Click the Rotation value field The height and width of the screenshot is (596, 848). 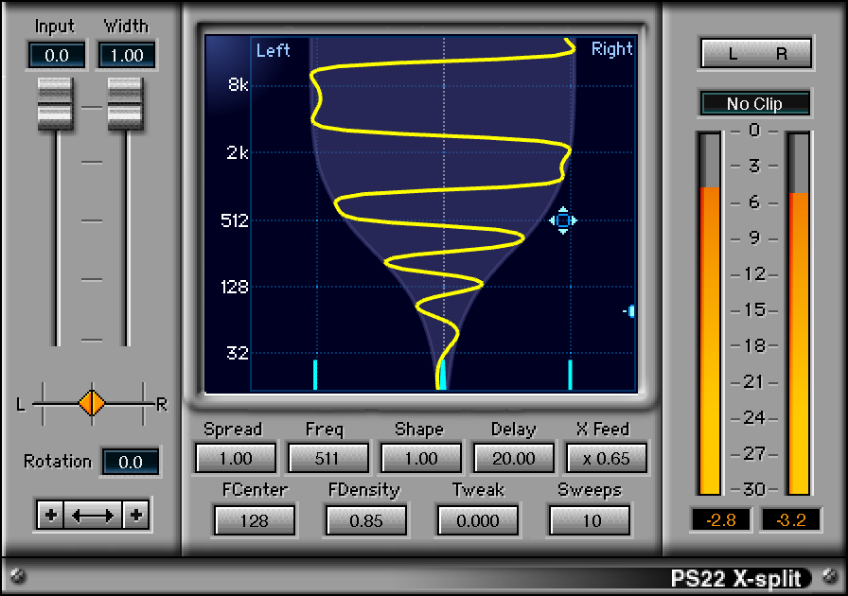(x=130, y=462)
